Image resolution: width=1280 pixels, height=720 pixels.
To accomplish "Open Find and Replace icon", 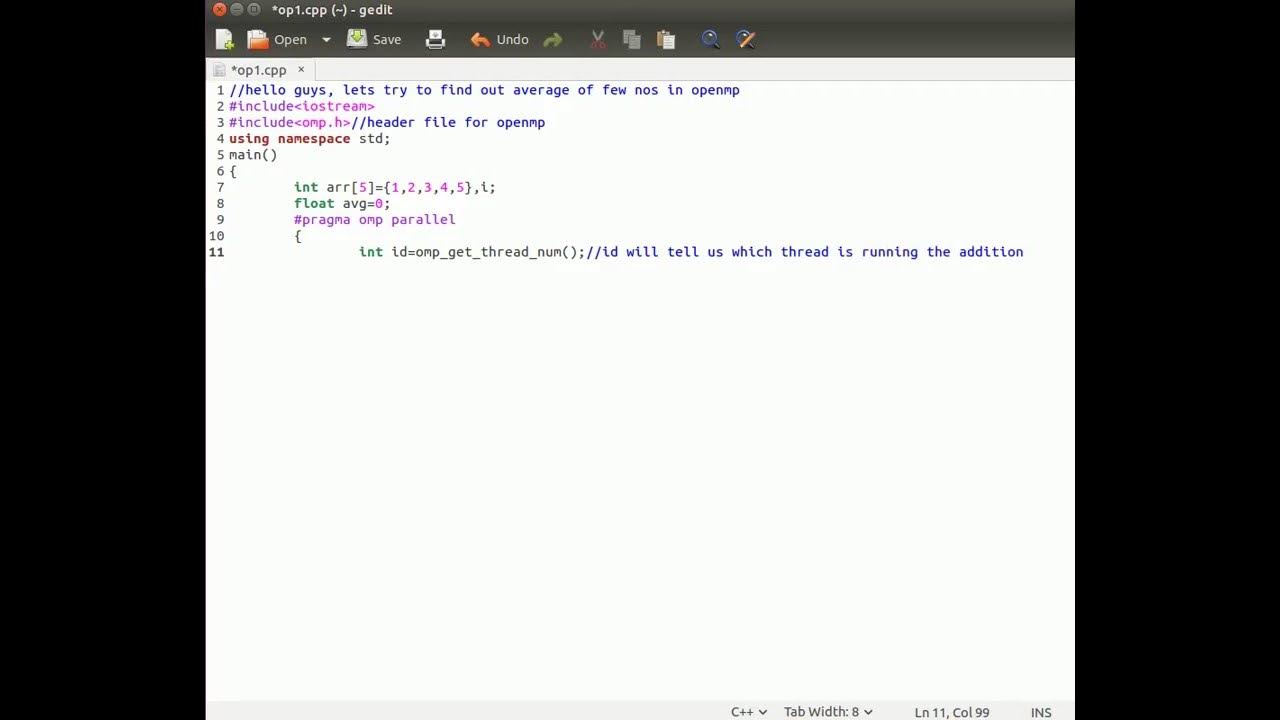I will [745, 40].
